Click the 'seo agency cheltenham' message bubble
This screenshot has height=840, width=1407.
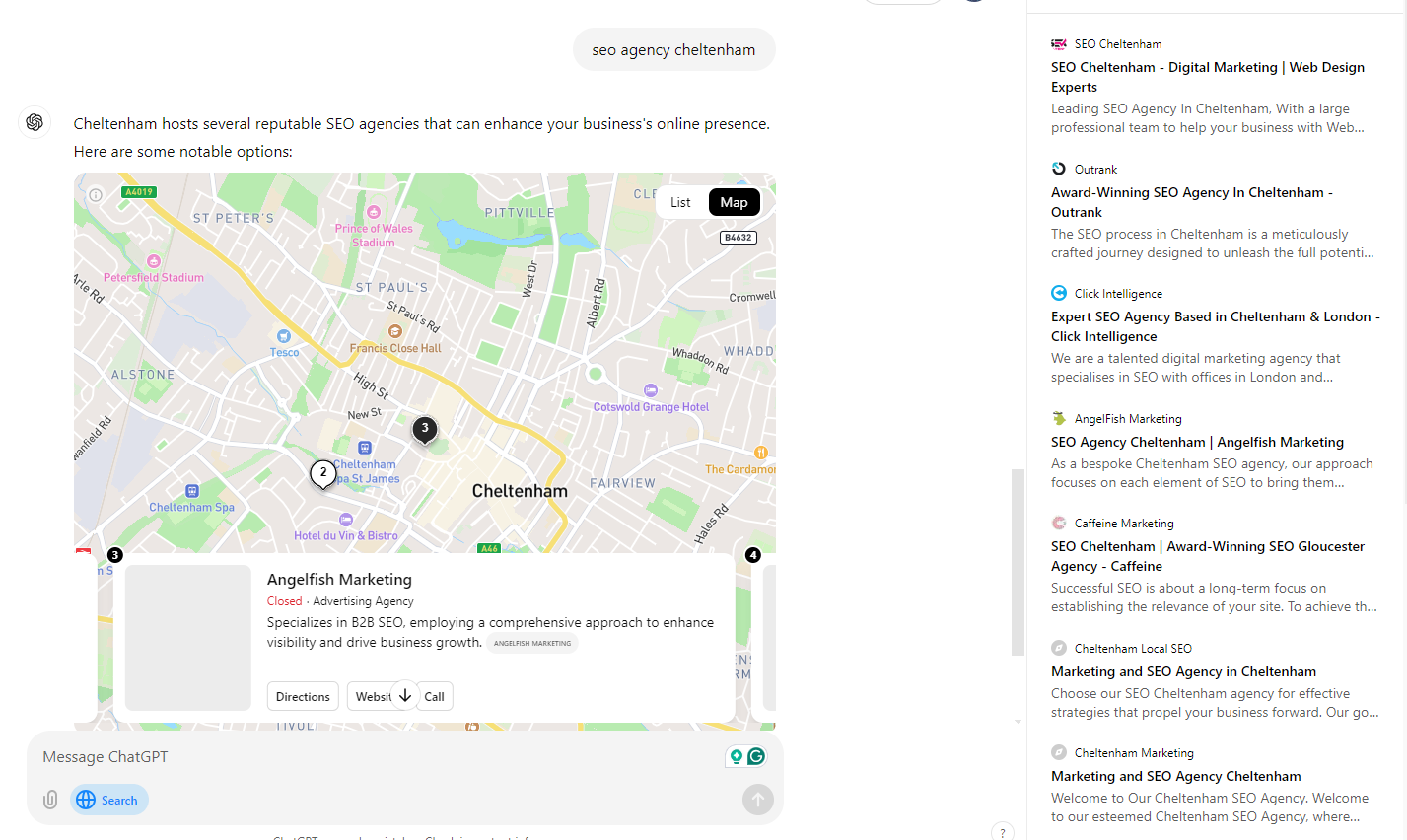point(674,49)
